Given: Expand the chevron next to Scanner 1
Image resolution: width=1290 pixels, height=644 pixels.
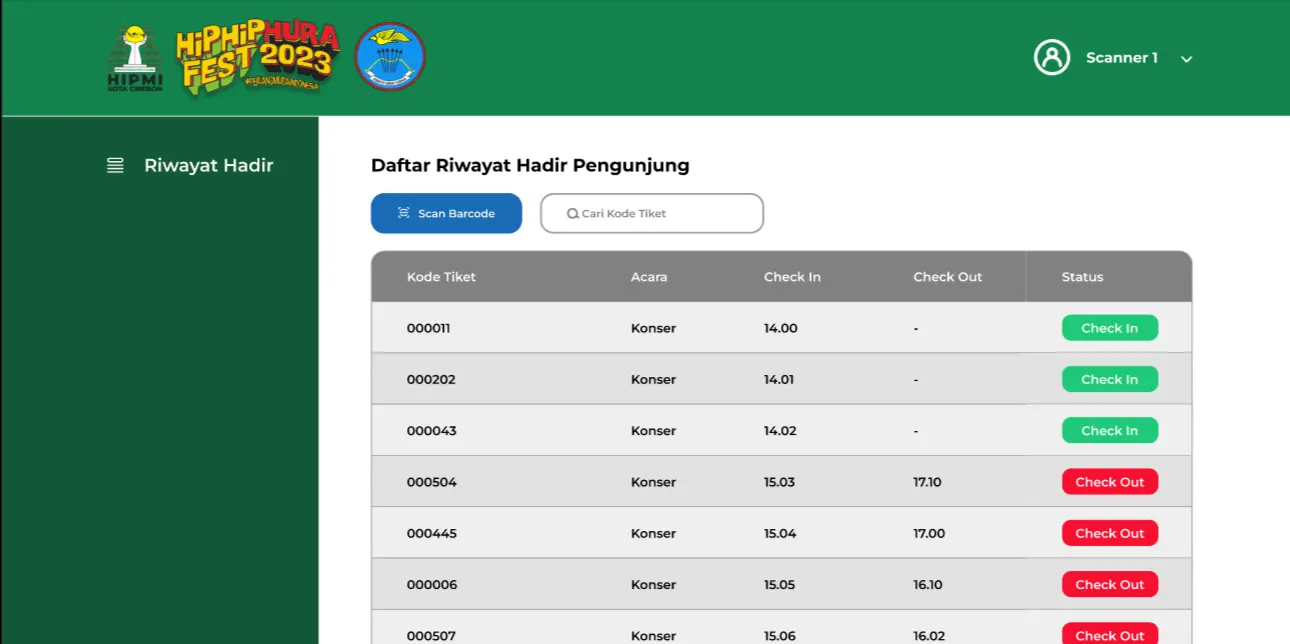Looking at the screenshot, I should pyautogui.click(x=1186, y=59).
